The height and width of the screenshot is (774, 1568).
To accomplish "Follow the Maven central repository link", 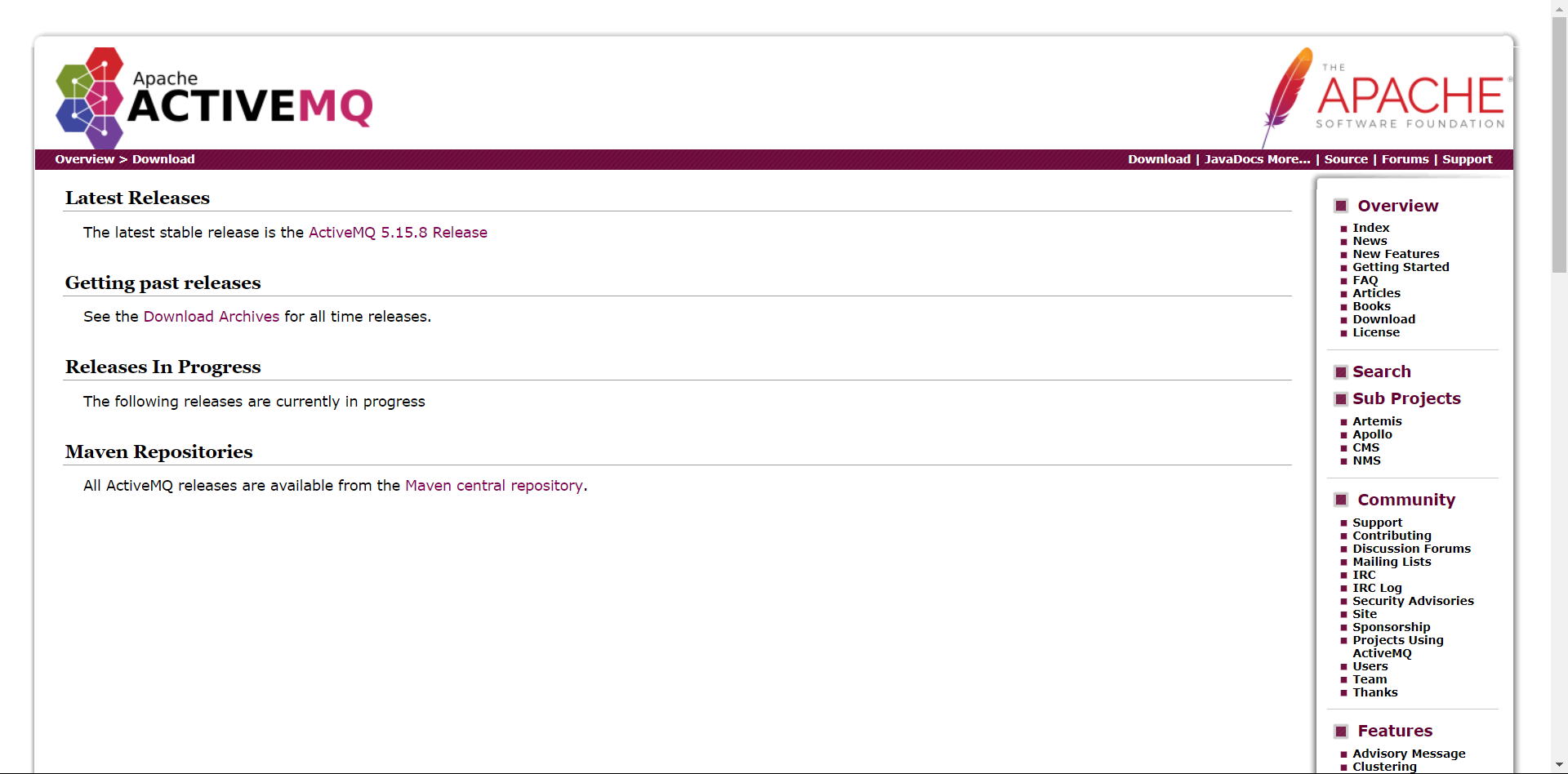I will click(494, 486).
